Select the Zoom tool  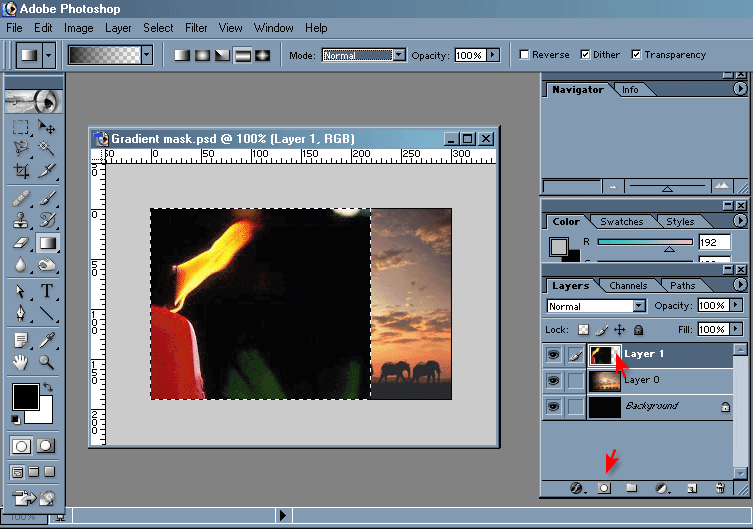coord(46,362)
